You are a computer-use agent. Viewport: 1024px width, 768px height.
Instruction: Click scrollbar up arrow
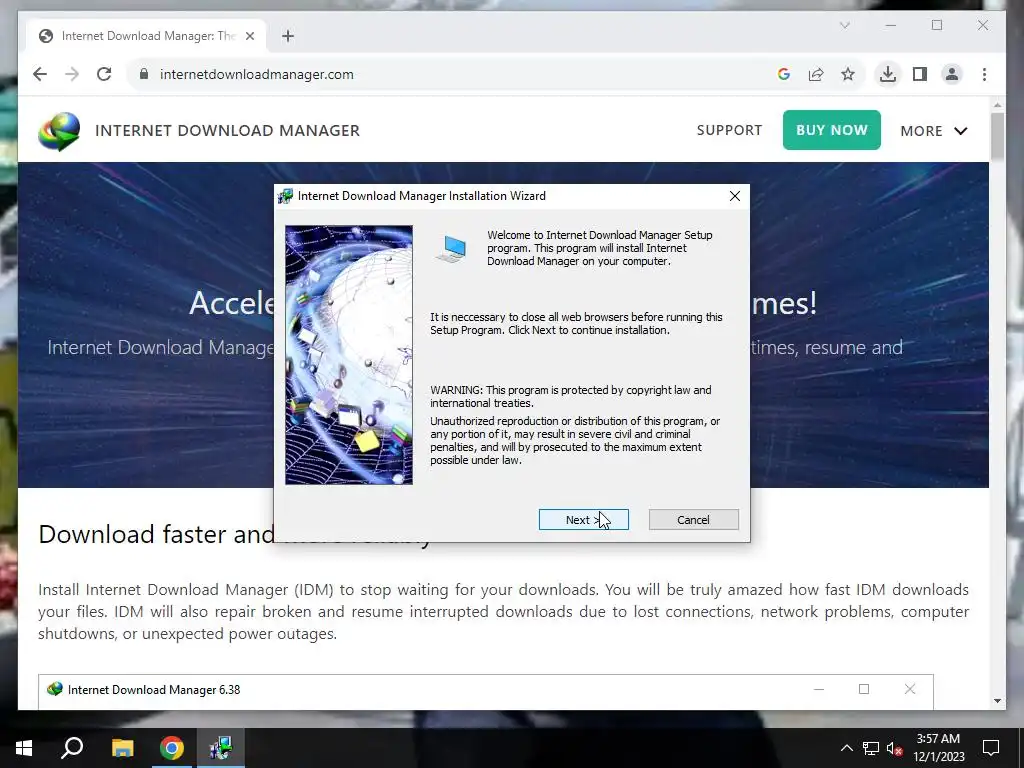pyautogui.click(x=997, y=104)
